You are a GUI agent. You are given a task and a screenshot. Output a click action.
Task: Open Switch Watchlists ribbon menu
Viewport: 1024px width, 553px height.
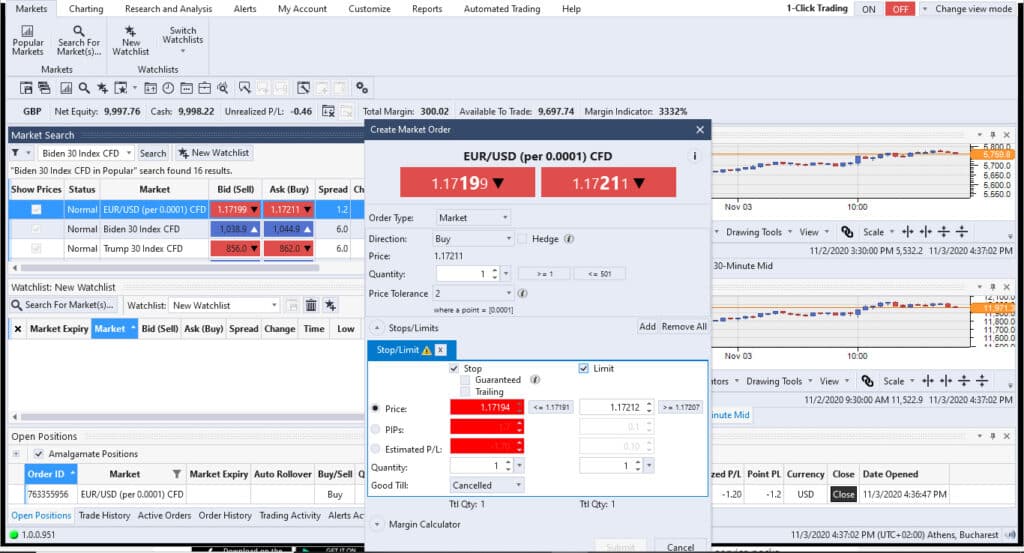(183, 39)
